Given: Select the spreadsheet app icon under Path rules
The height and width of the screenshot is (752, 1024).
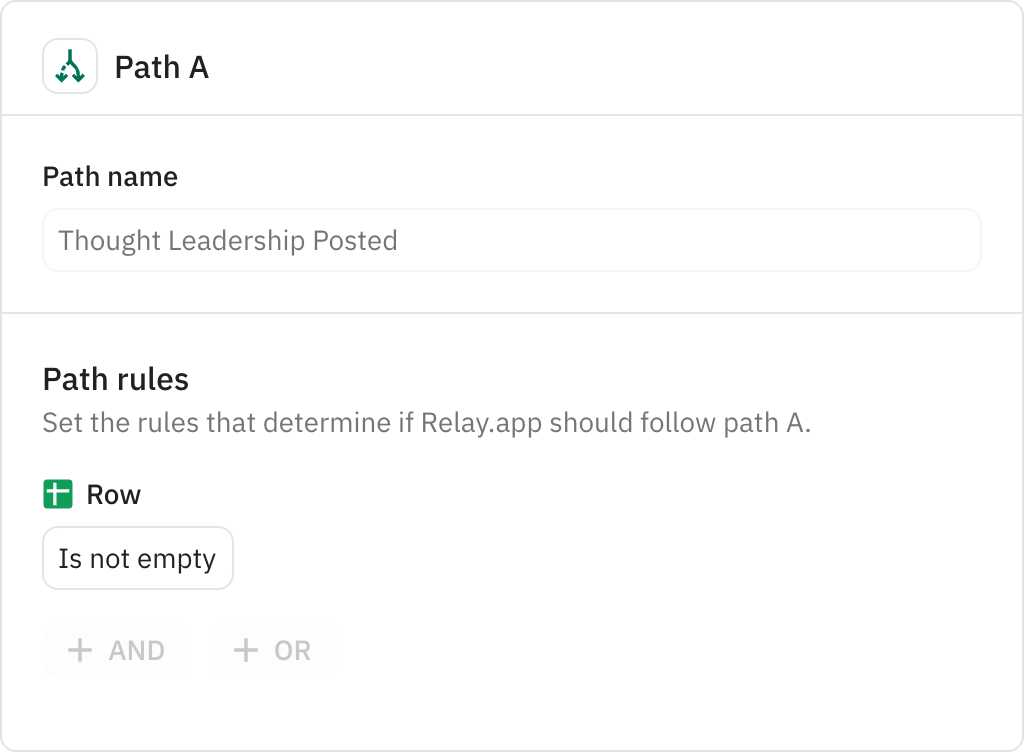Looking at the screenshot, I should point(56,493).
